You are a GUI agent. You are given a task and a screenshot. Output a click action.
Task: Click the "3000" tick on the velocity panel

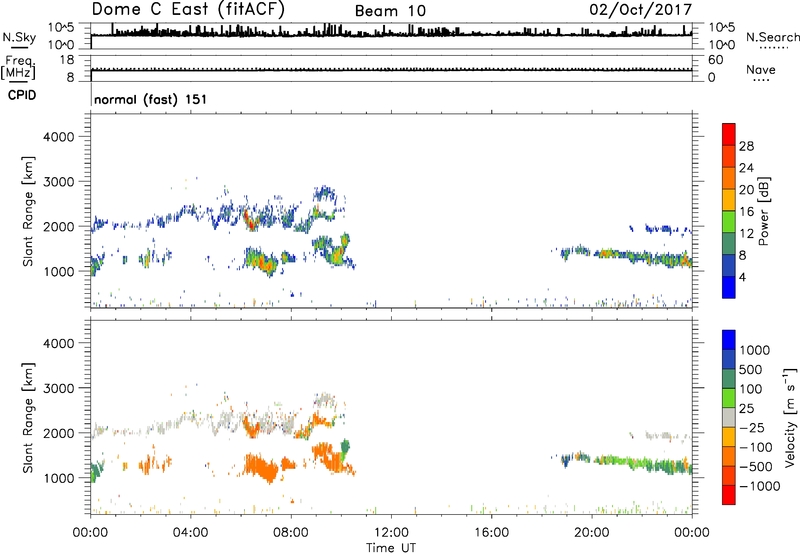(x=58, y=388)
